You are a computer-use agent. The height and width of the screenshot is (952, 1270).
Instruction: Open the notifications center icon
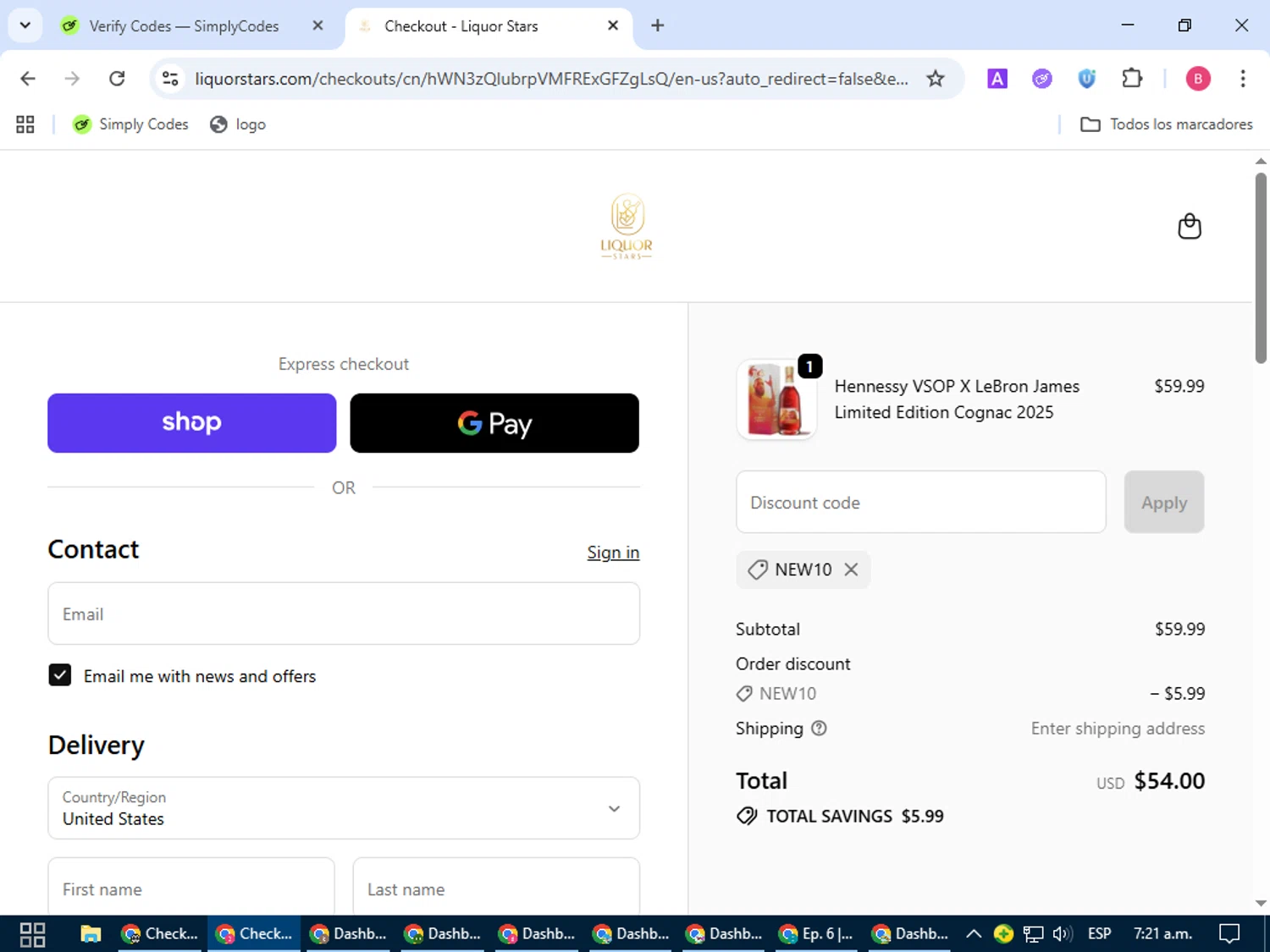(1229, 934)
